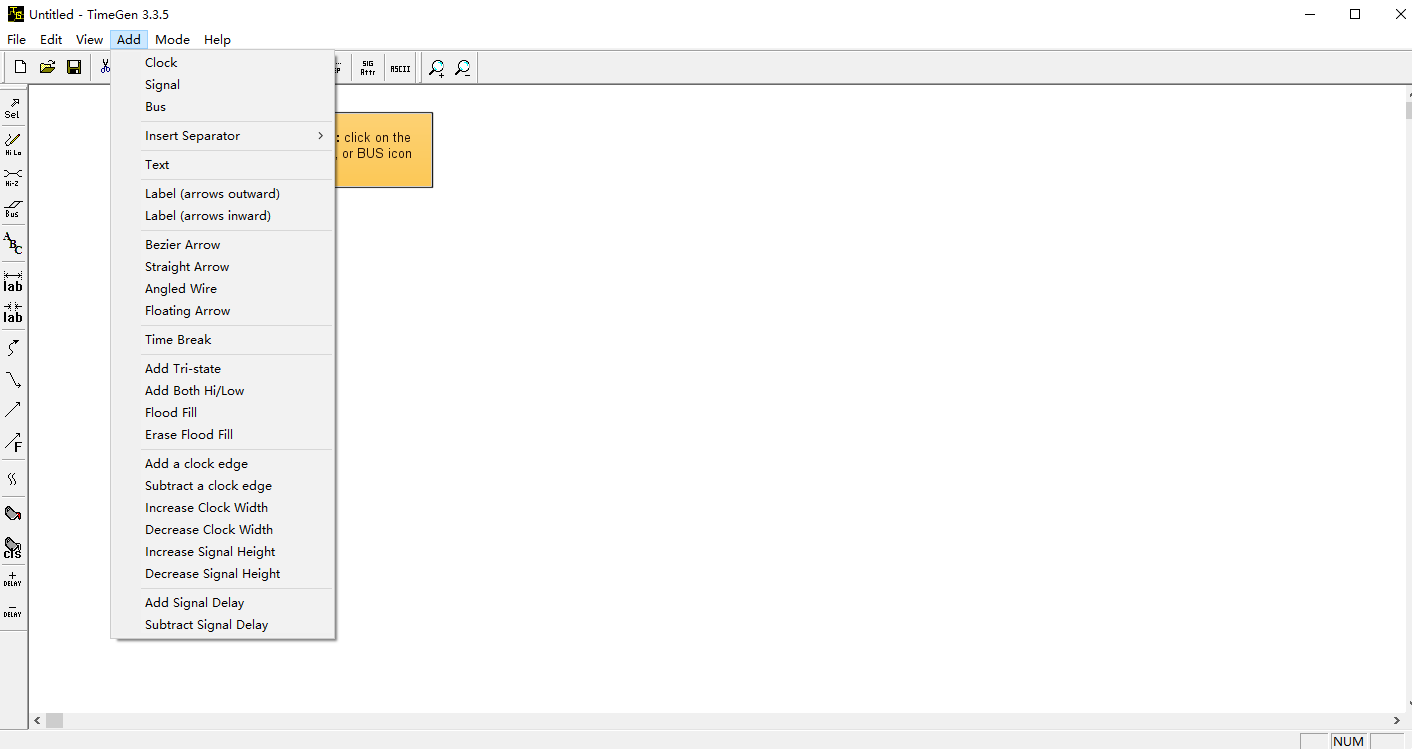The height and width of the screenshot is (749, 1412).
Task: Select the Hi-Z tri-state tool
Action: click(x=13, y=177)
